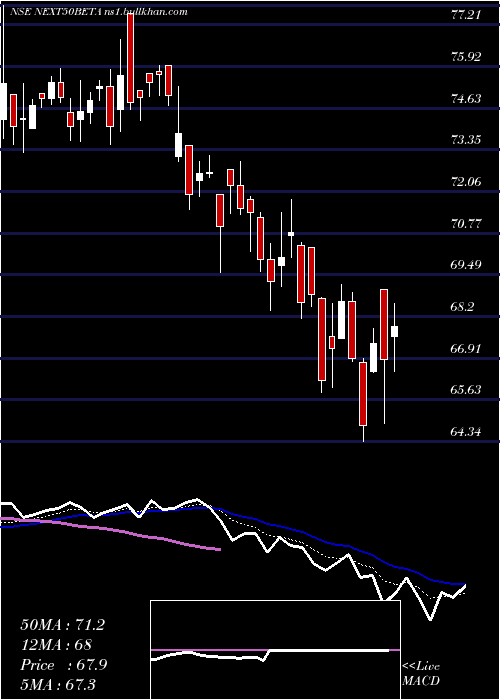Viewport: 500px width, 700px height.
Task: Click the 66.91 price axis label
Action: point(466,348)
